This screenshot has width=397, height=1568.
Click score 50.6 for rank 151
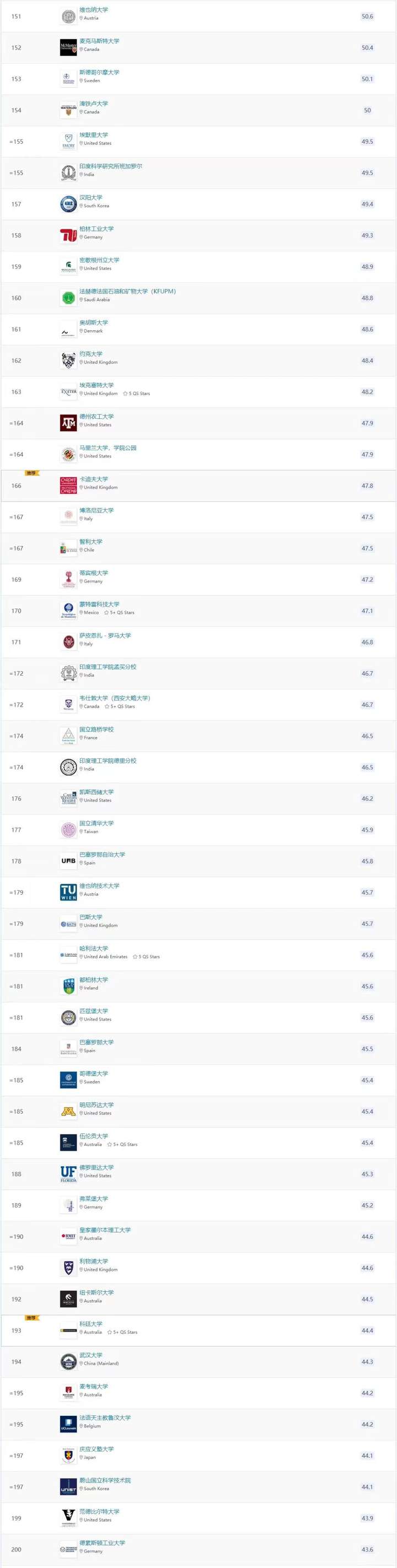367,17
